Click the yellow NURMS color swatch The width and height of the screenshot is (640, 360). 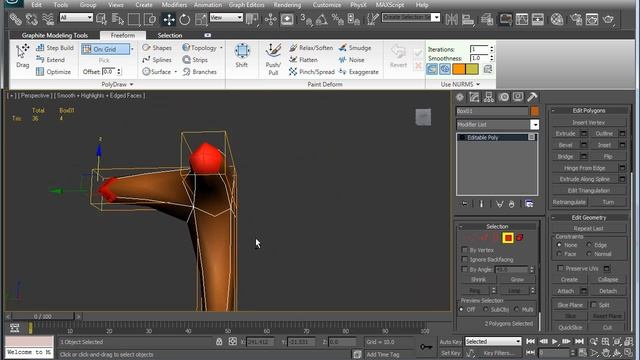[x=472, y=69]
